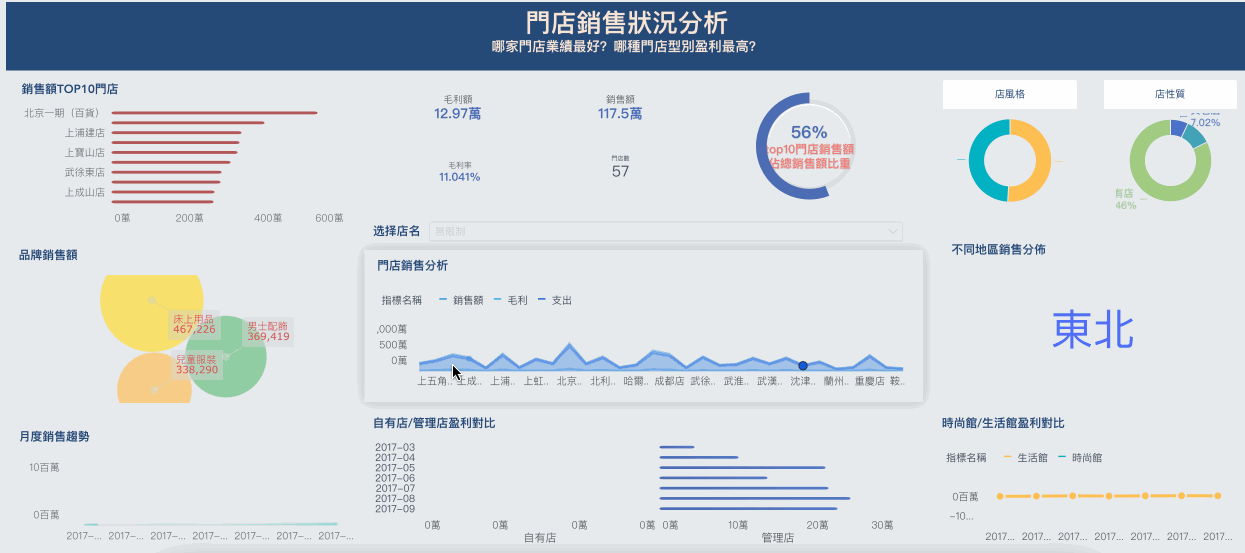Click the 品牌銷售額 panel title
Image resolution: width=1245 pixels, height=553 pixels.
coord(49,255)
